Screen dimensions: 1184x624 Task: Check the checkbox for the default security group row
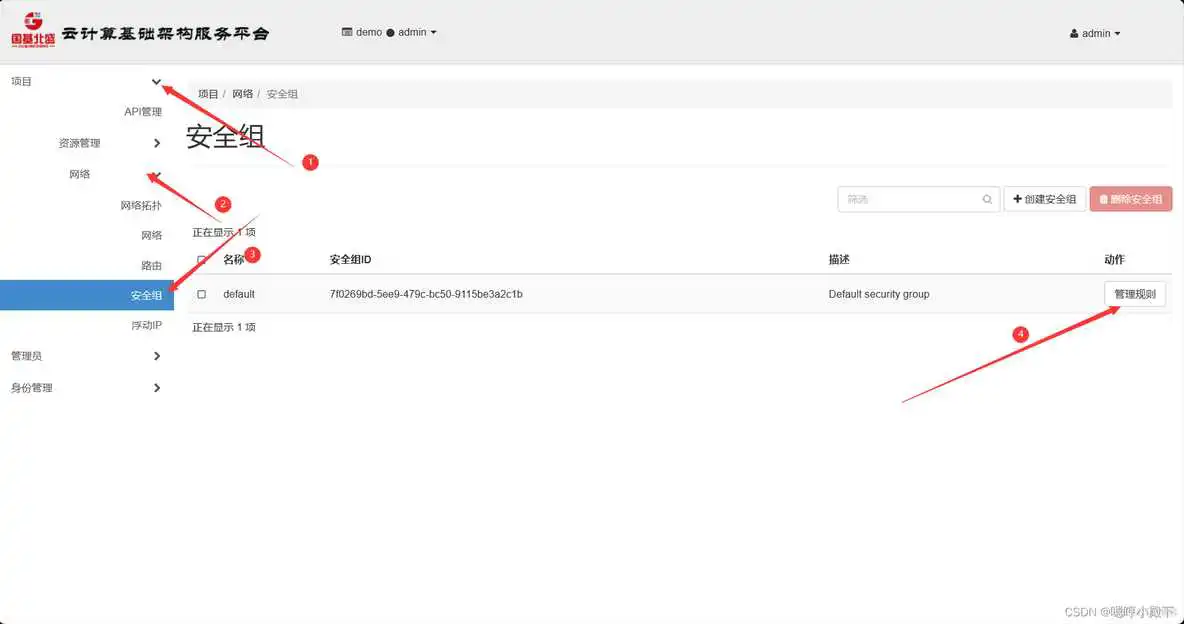click(201, 294)
